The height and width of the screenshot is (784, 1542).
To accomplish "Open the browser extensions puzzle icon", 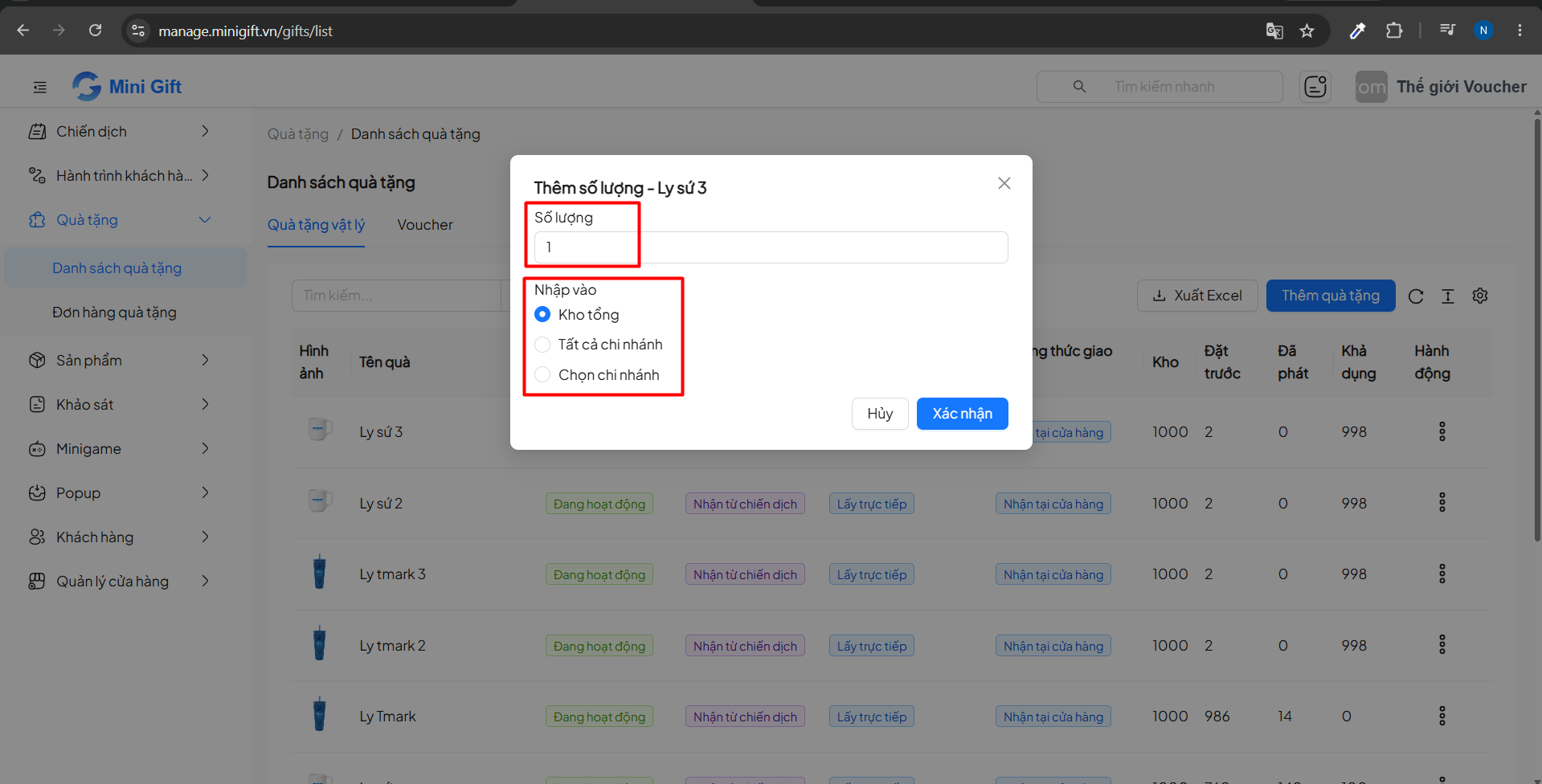I will point(1394,31).
